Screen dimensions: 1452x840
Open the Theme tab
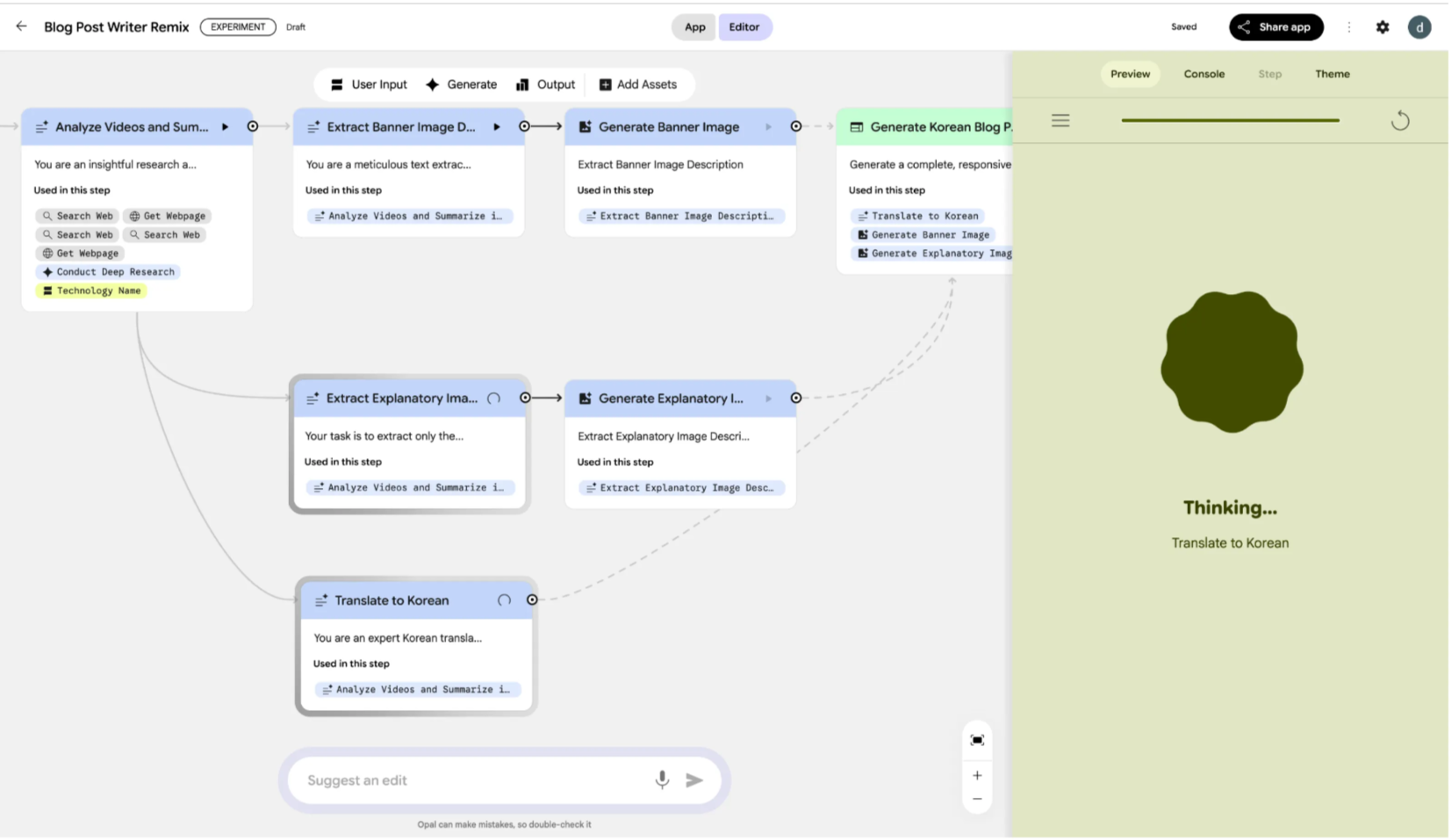1332,74
